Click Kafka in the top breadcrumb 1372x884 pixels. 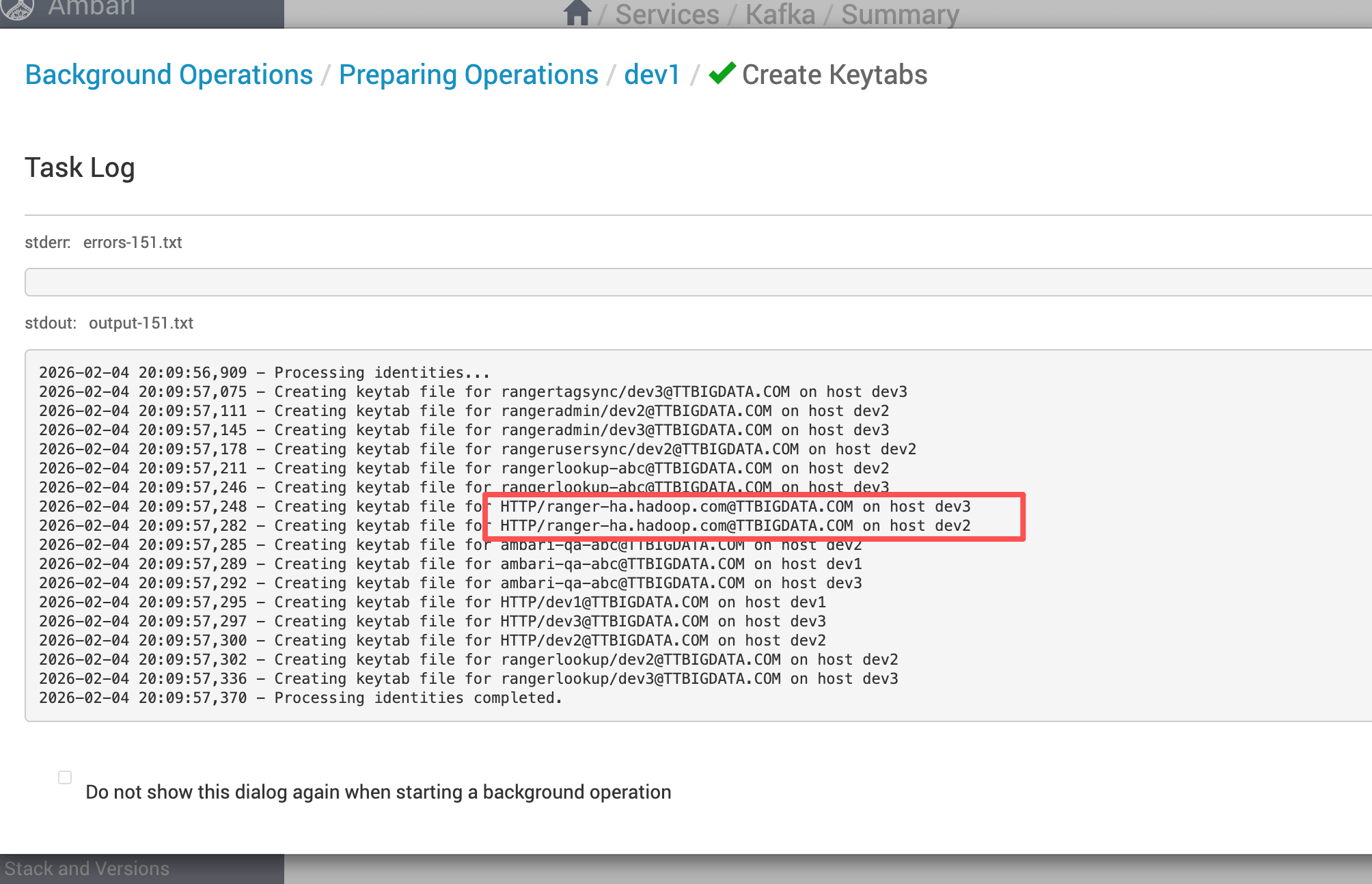point(780,14)
